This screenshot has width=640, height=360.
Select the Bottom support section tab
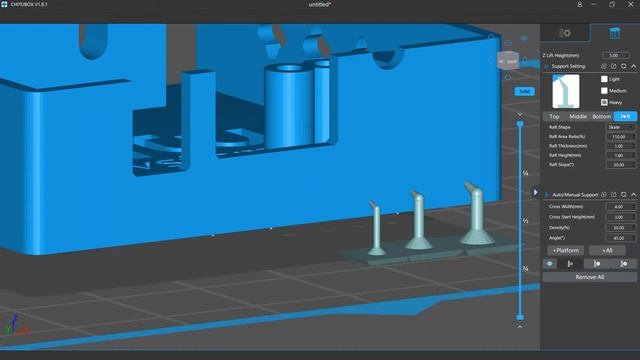point(601,116)
